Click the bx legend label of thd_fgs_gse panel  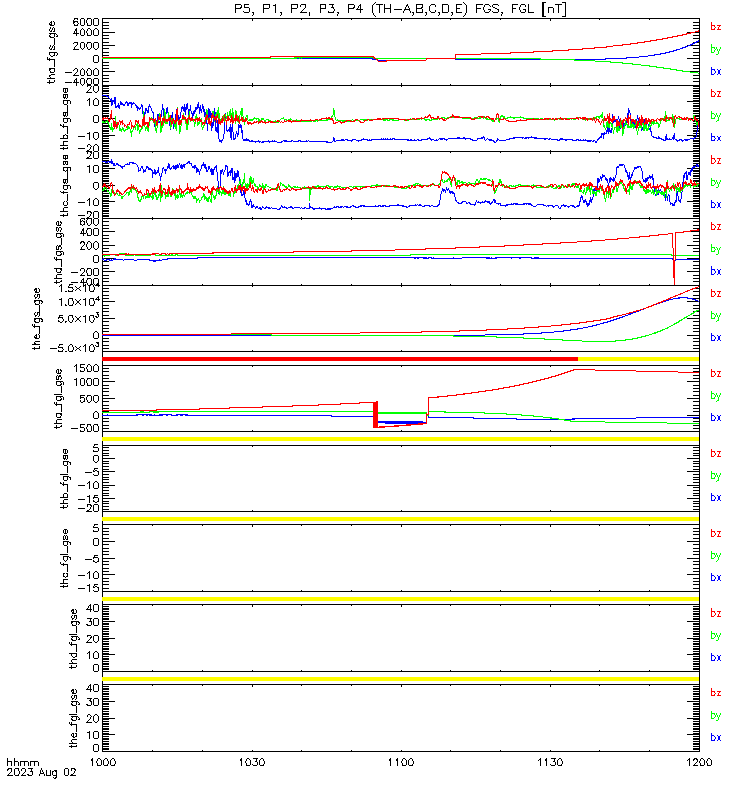(x=716, y=271)
